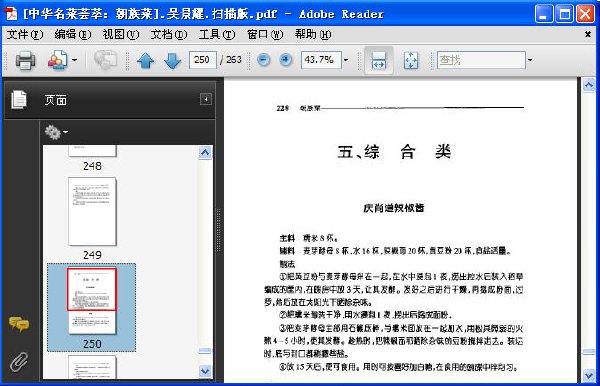This screenshot has width=600, height=386.
Task: Click the heading 五、综合类 in the page
Action: click(x=394, y=152)
